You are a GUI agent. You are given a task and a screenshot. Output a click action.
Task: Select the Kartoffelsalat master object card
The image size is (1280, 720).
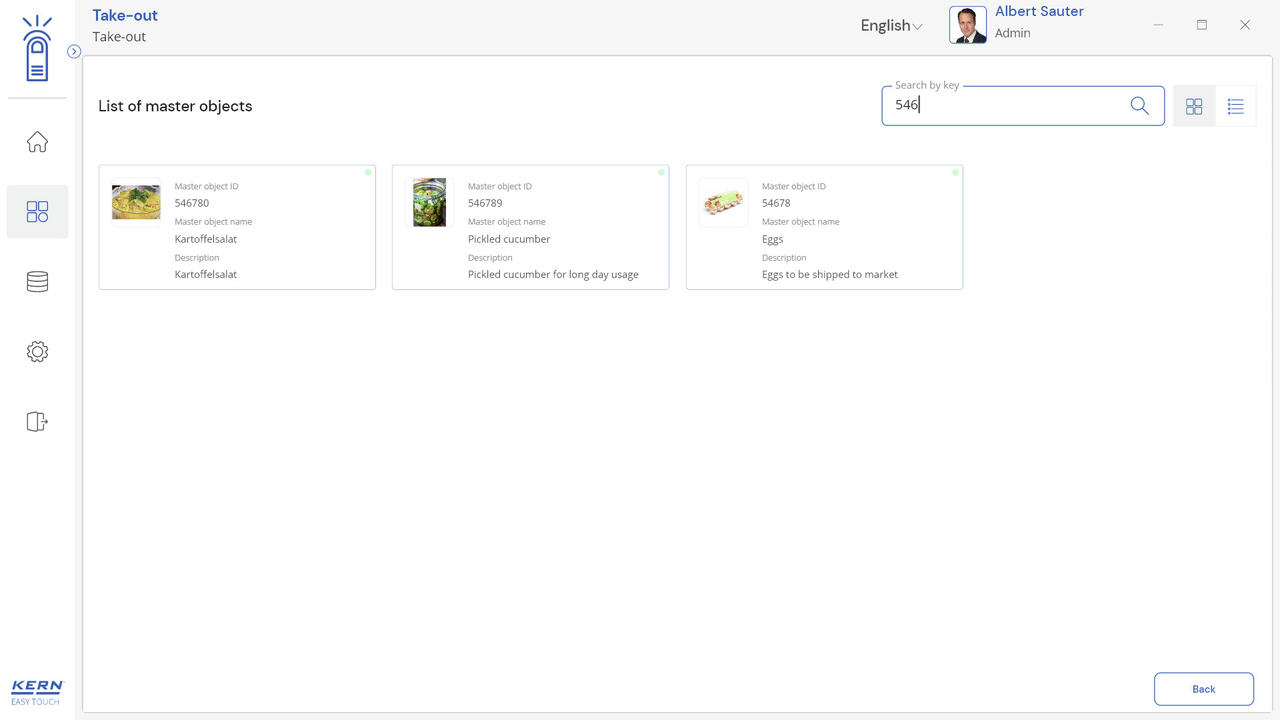coord(237,228)
